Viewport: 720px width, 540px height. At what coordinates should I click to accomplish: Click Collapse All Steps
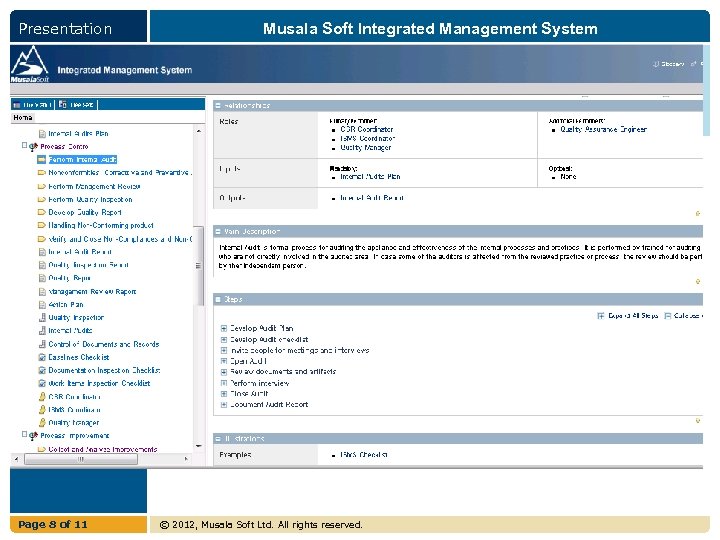click(x=684, y=315)
